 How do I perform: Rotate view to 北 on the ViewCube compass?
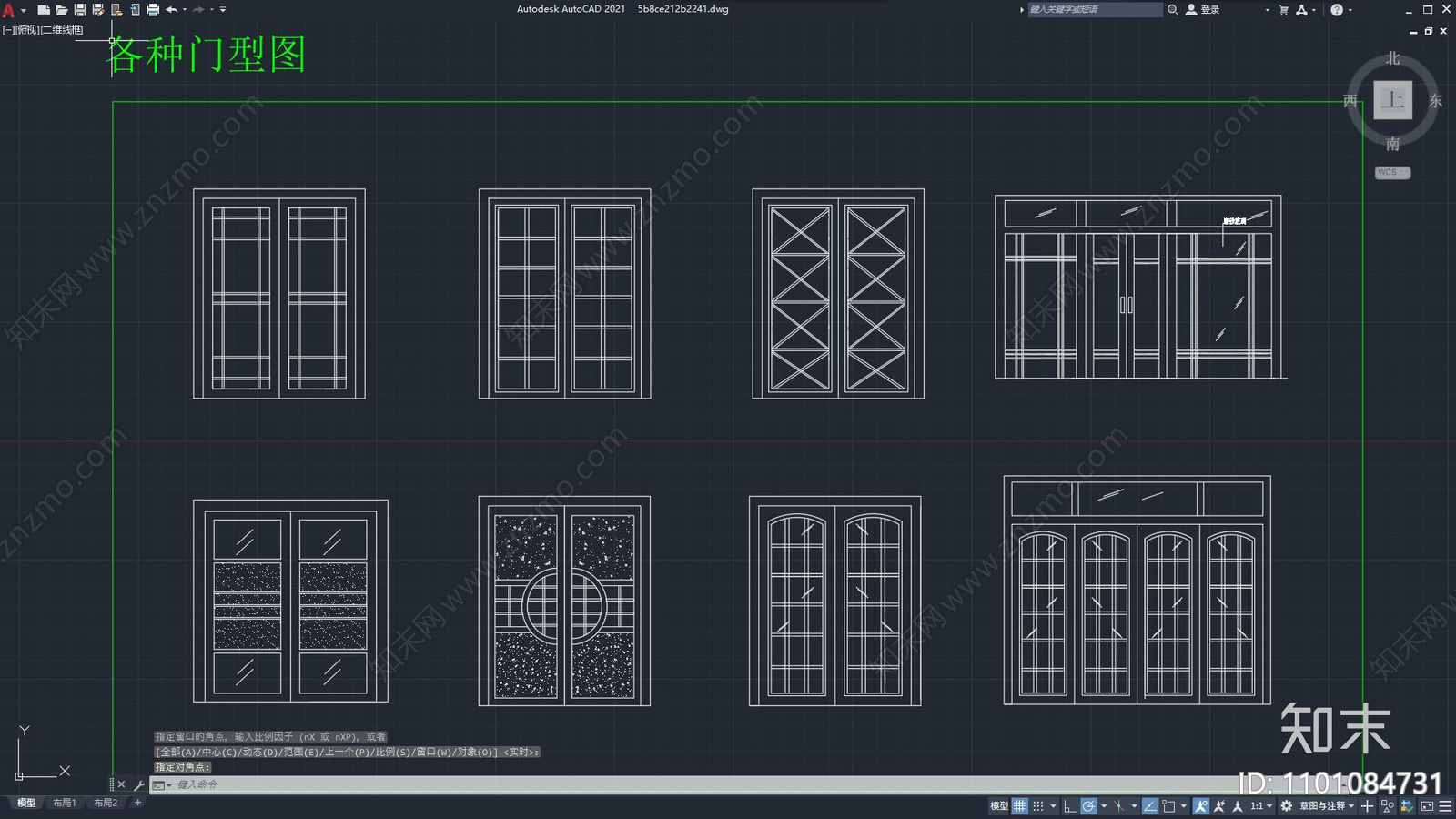click(1392, 58)
